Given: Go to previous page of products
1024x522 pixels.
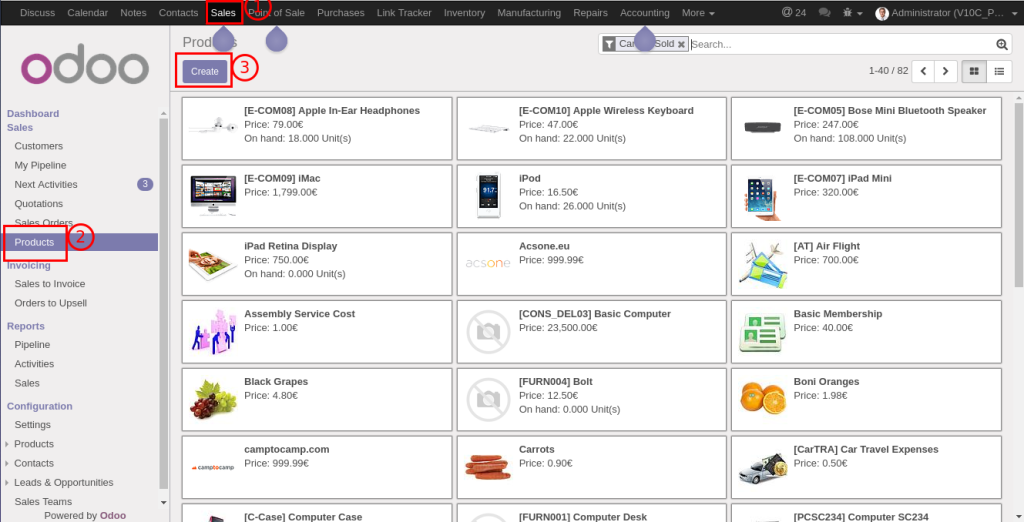Looking at the screenshot, I should pyautogui.click(x=923, y=71).
